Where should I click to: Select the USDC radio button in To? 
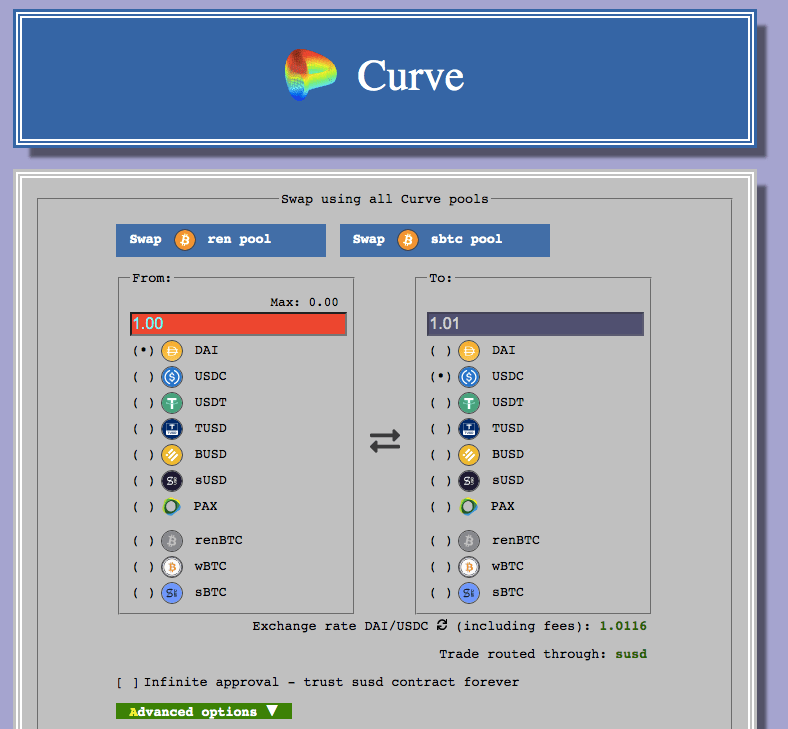441,377
